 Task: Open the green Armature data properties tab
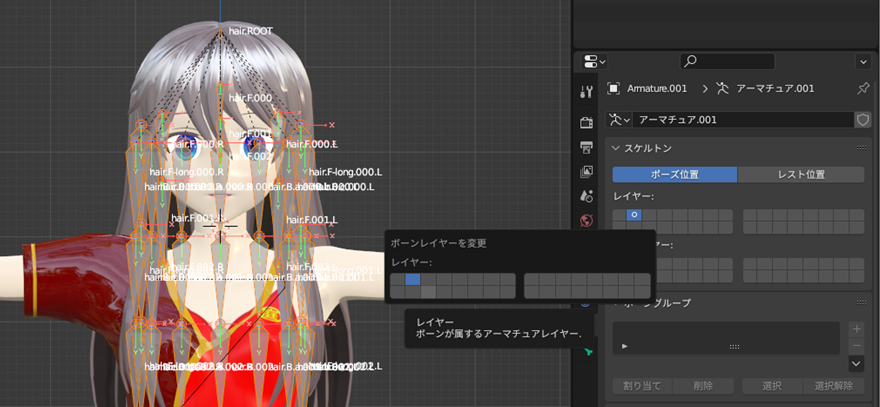tap(588, 352)
